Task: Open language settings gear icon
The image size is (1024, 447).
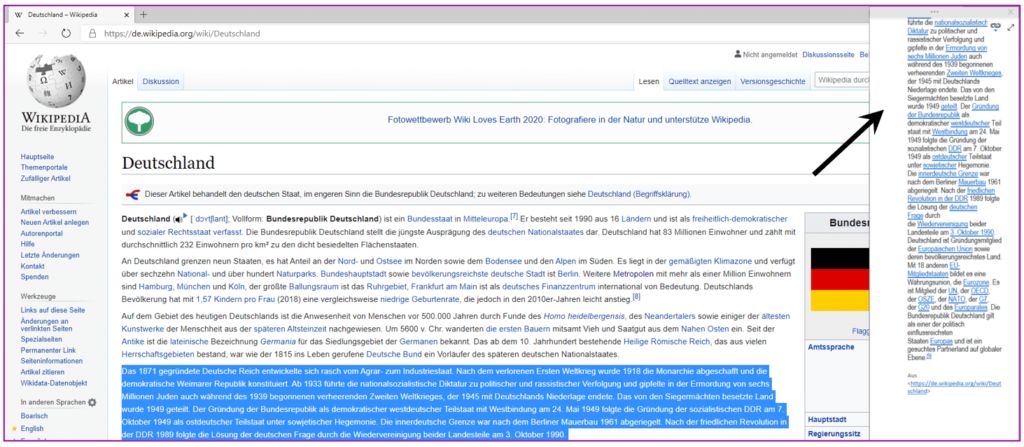Action: pyautogui.click(x=93, y=403)
